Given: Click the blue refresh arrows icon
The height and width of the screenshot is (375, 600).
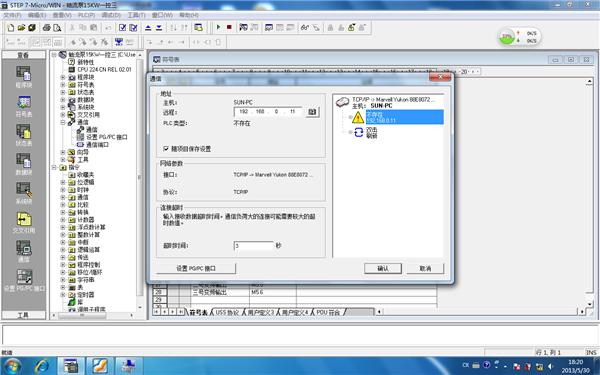Looking at the screenshot, I should click(x=359, y=132).
